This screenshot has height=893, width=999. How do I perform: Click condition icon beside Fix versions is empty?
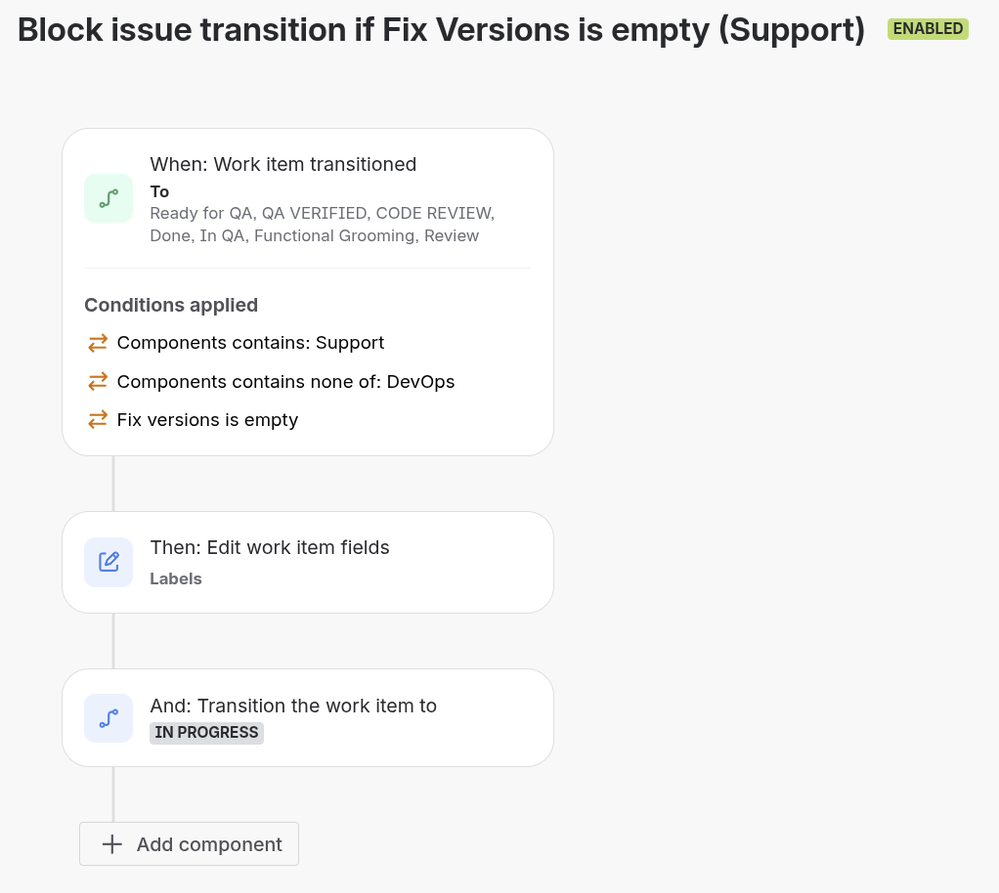point(97,420)
